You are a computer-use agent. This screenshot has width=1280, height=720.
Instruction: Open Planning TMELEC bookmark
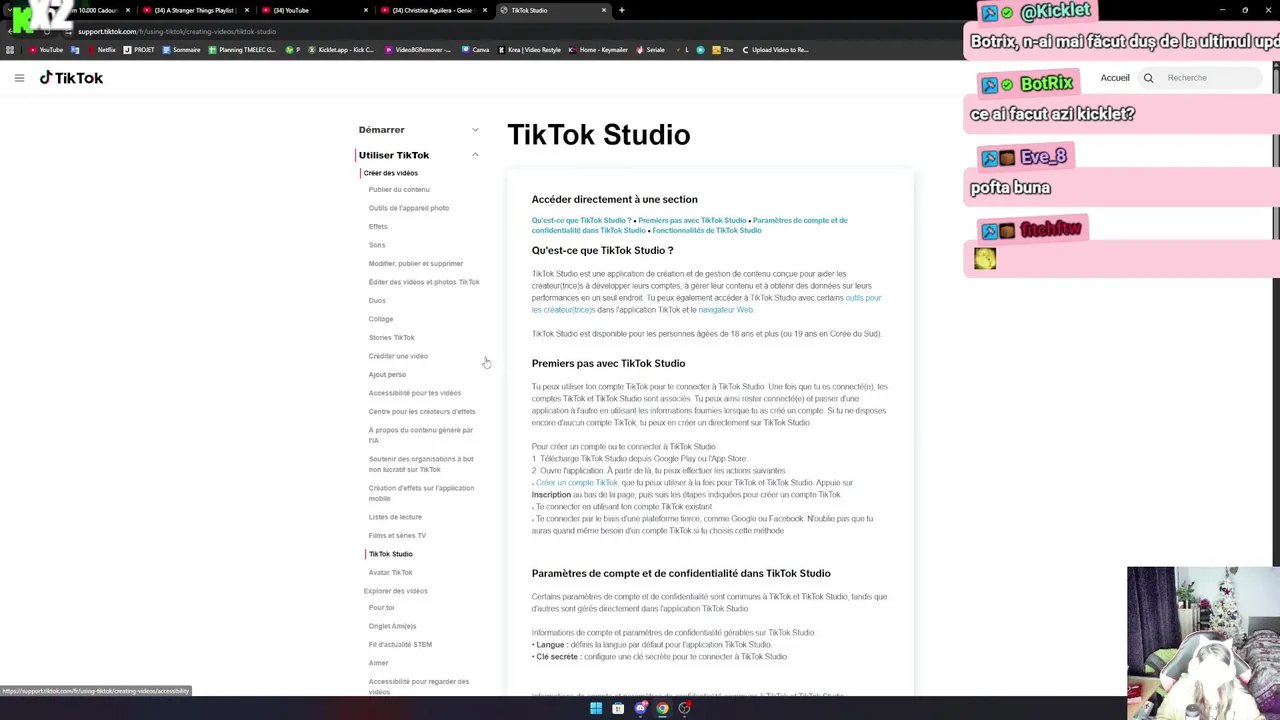tap(242, 50)
